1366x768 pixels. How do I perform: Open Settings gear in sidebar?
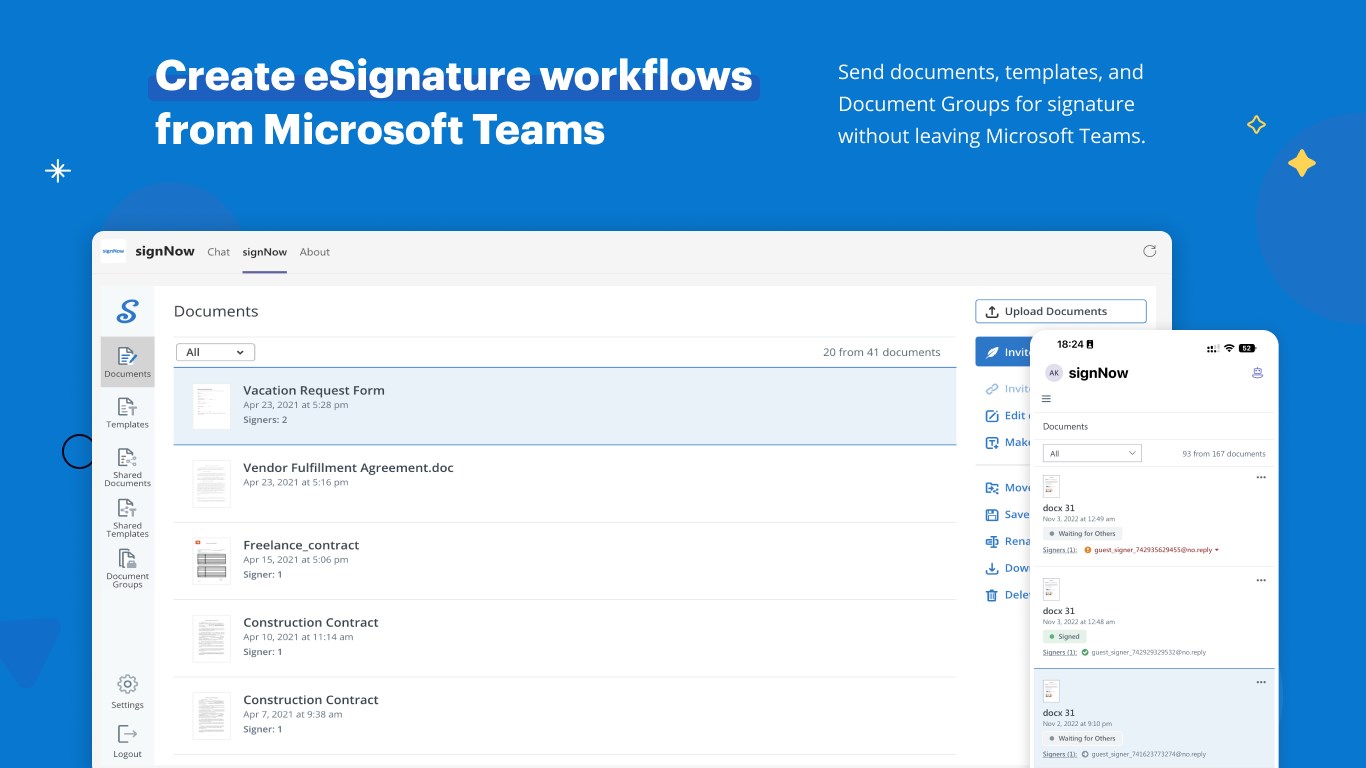point(127,690)
